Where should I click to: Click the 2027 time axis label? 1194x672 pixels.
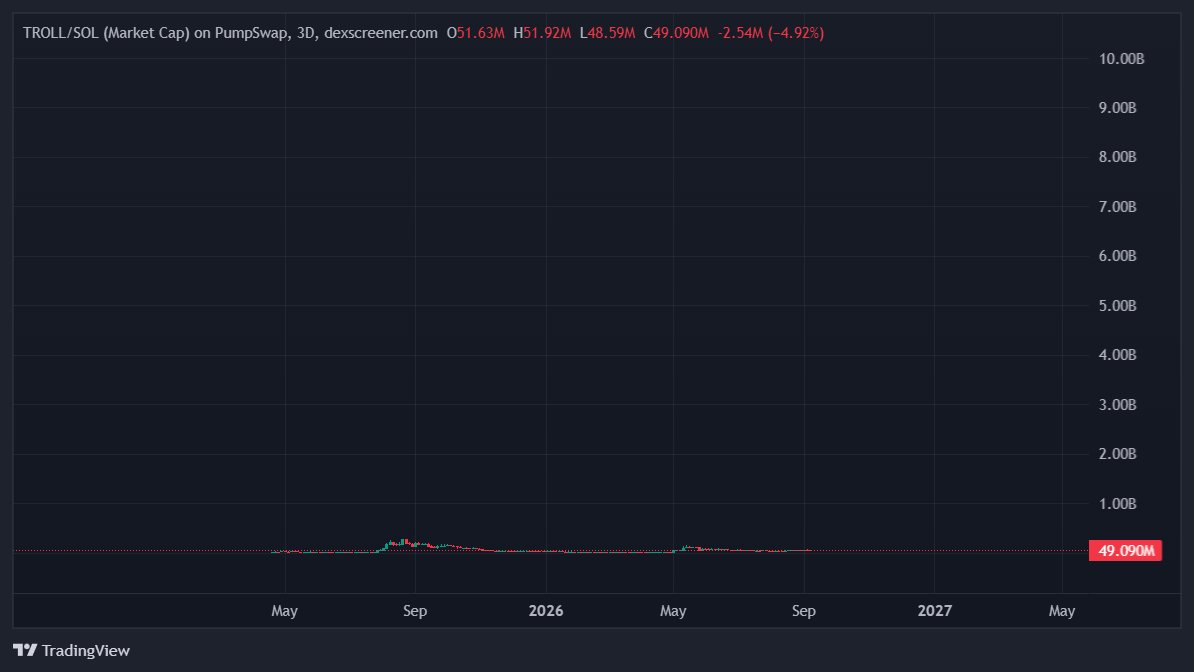[934, 610]
